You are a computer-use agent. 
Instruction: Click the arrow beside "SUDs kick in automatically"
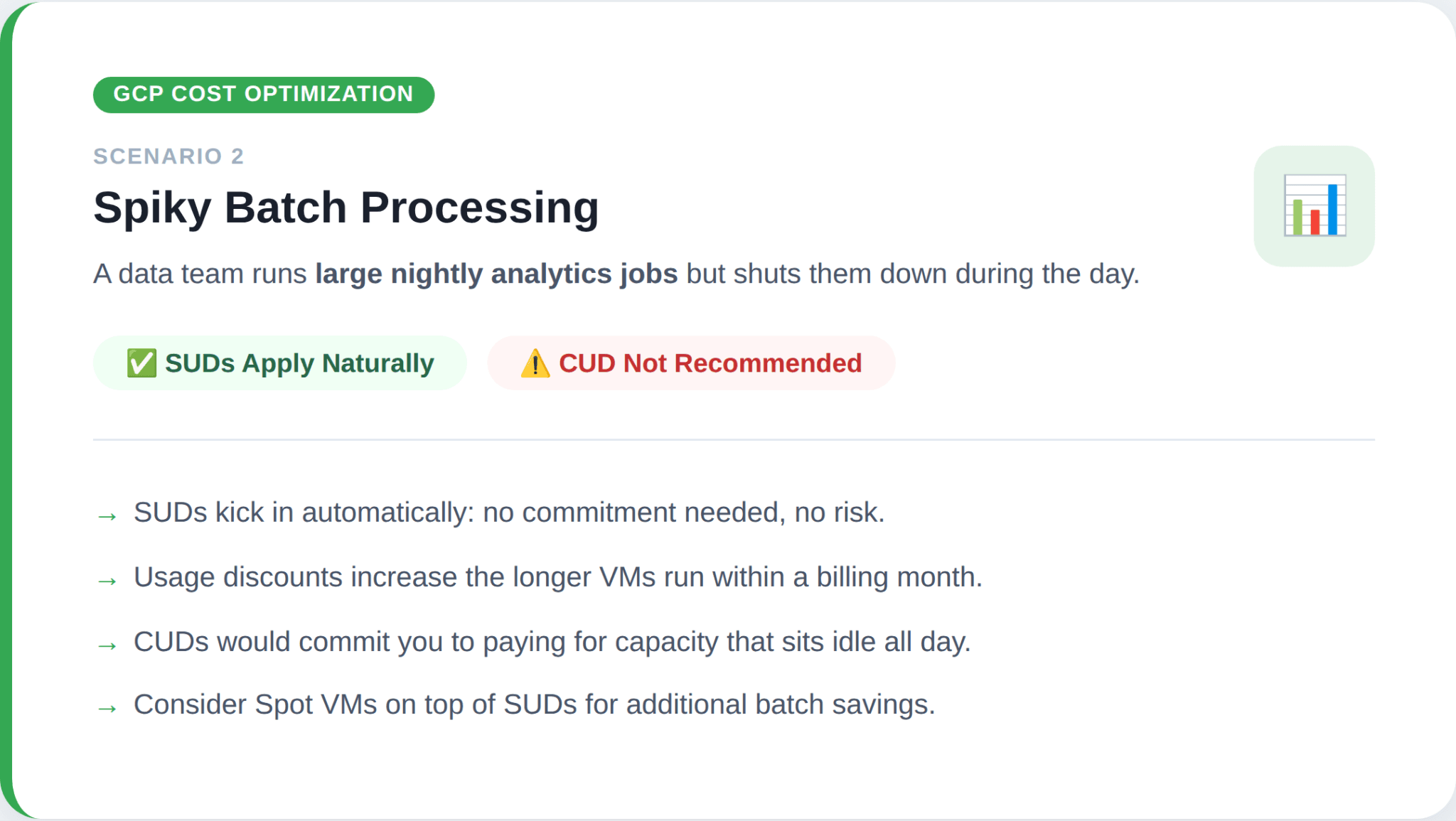click(x=107, y=516)
